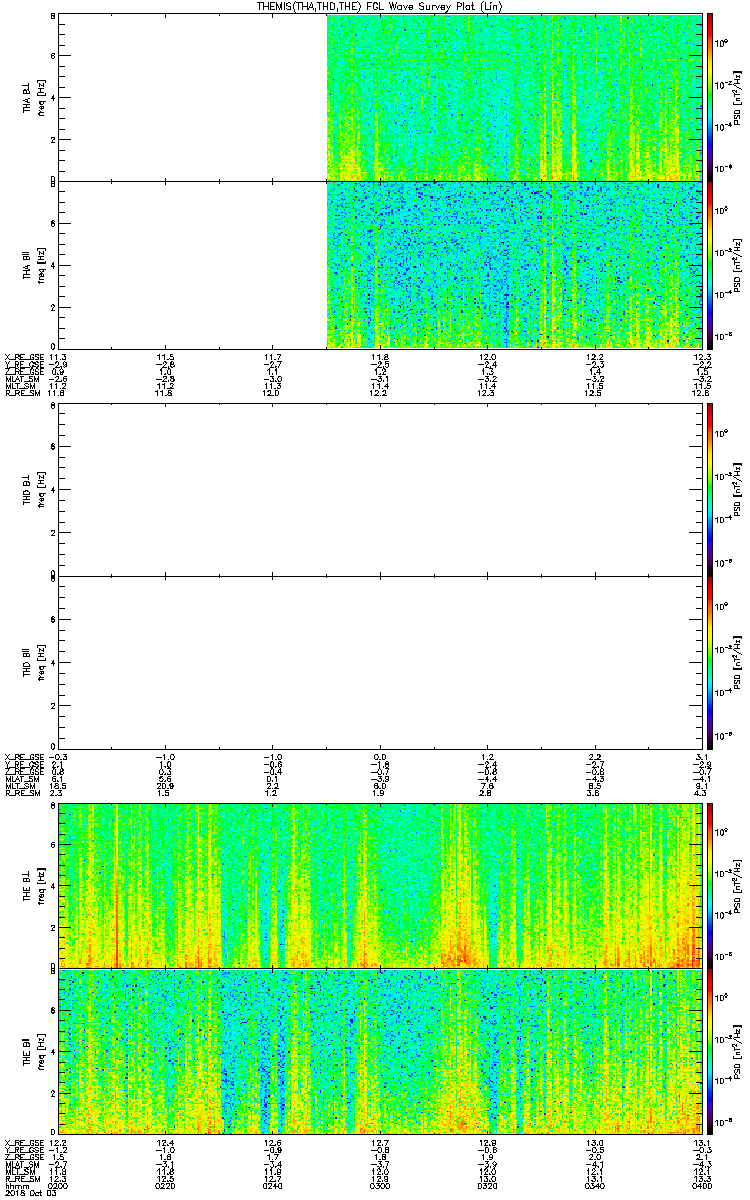Click the 0400 time tick label
The image size is (750, 1200).
click(702, 1185)
